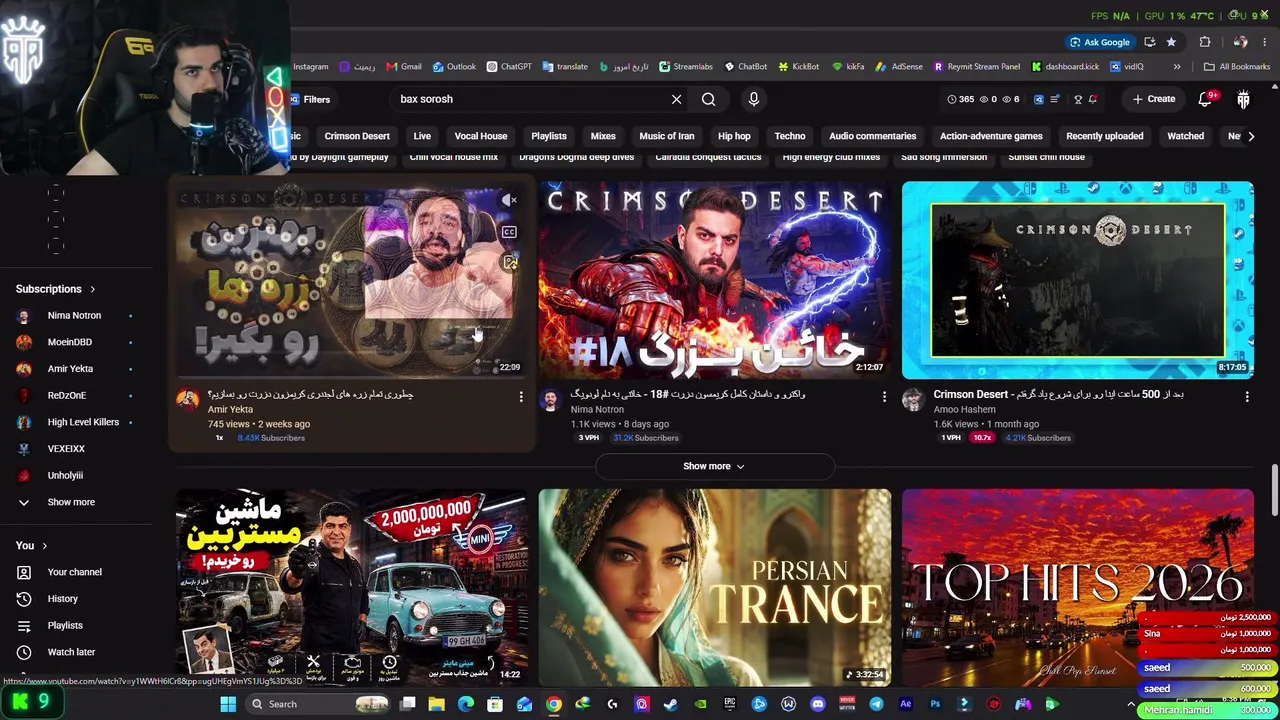Image resolution: width=1280 pixels, height=720 pixels.
Task: Select the Hip hop filter chip
Action: [734, 136]
